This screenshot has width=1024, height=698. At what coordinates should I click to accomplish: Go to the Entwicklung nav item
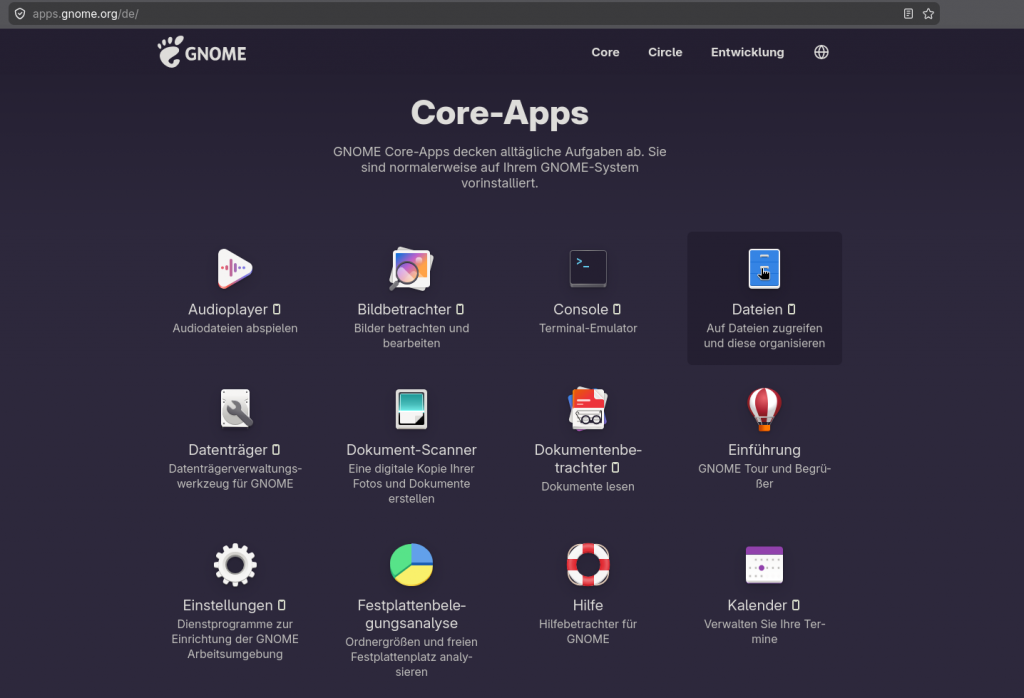tap(747, 52)
